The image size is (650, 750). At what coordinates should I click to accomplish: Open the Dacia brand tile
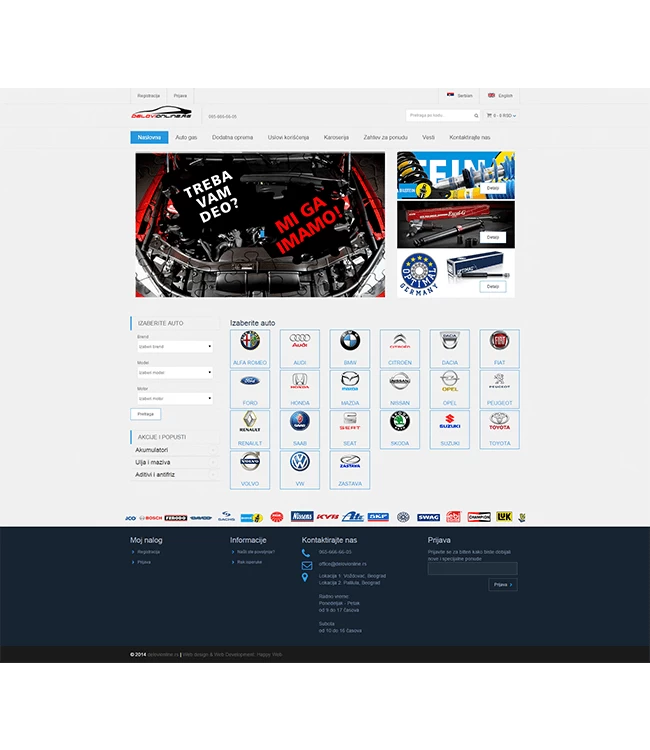pos(450,348)
